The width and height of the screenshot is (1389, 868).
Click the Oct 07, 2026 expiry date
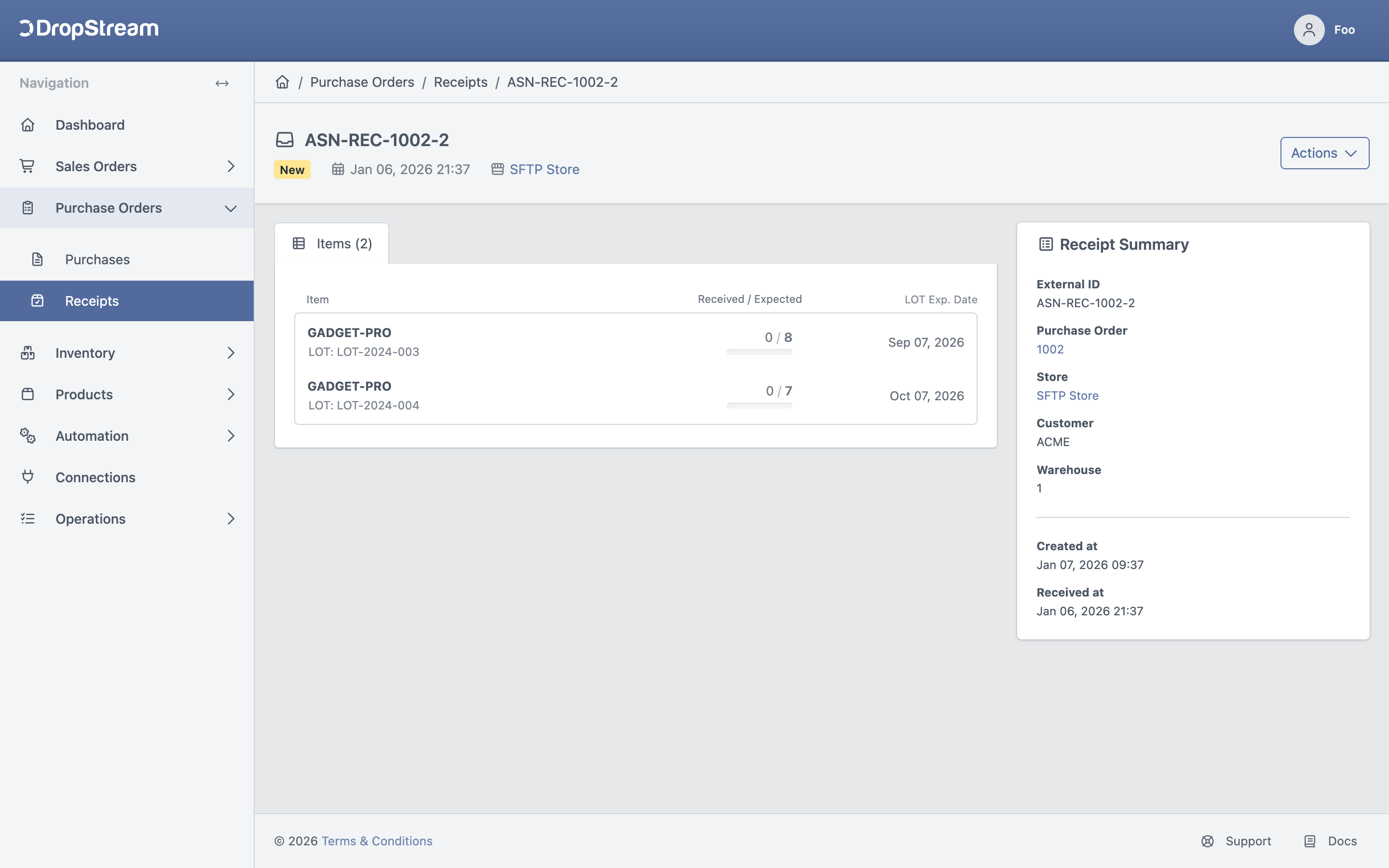[926, 395]
